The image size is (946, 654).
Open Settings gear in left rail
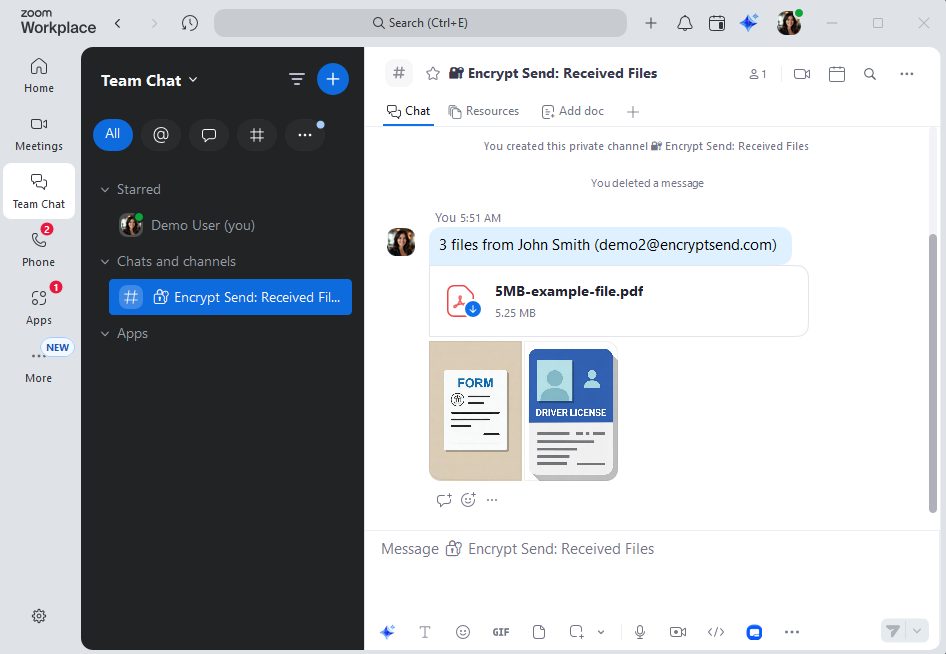pyautogui.click(x=39, y=616)
